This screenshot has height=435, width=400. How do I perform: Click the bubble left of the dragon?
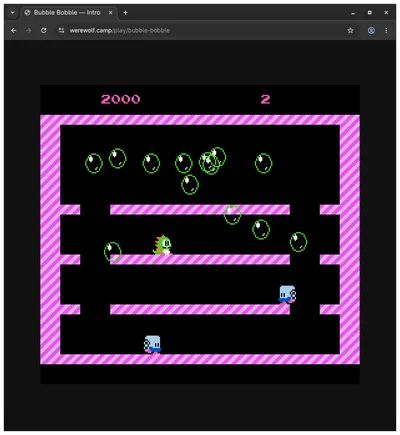[x=113, y=252]
